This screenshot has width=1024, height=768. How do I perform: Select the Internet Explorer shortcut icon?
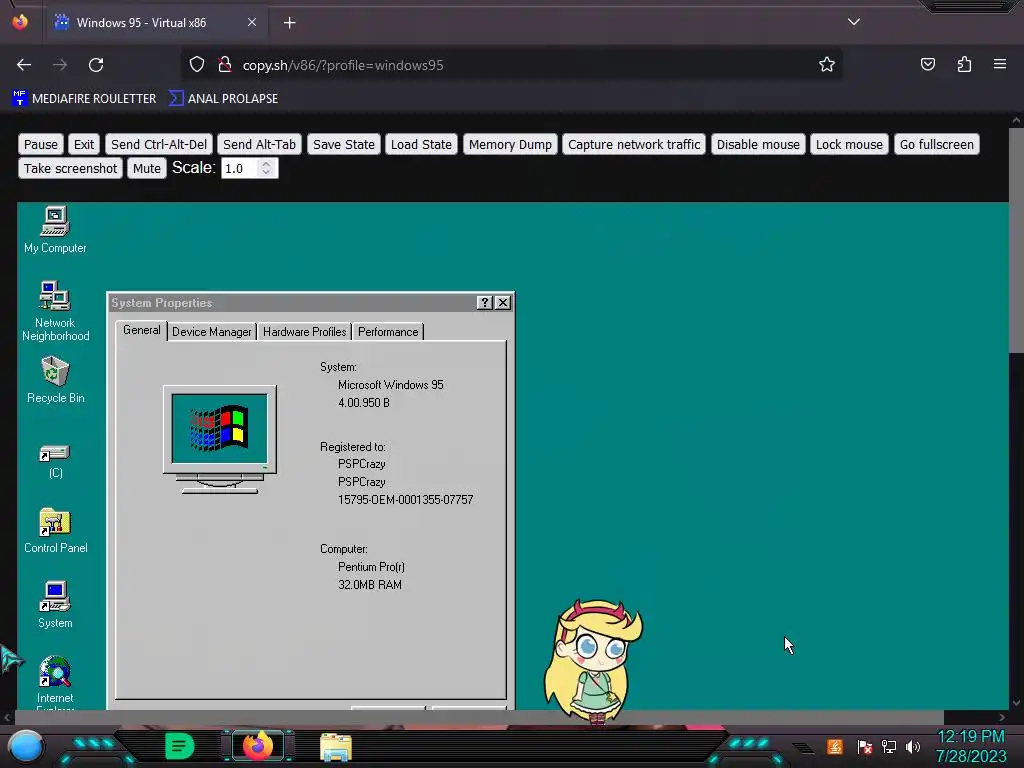55,682
